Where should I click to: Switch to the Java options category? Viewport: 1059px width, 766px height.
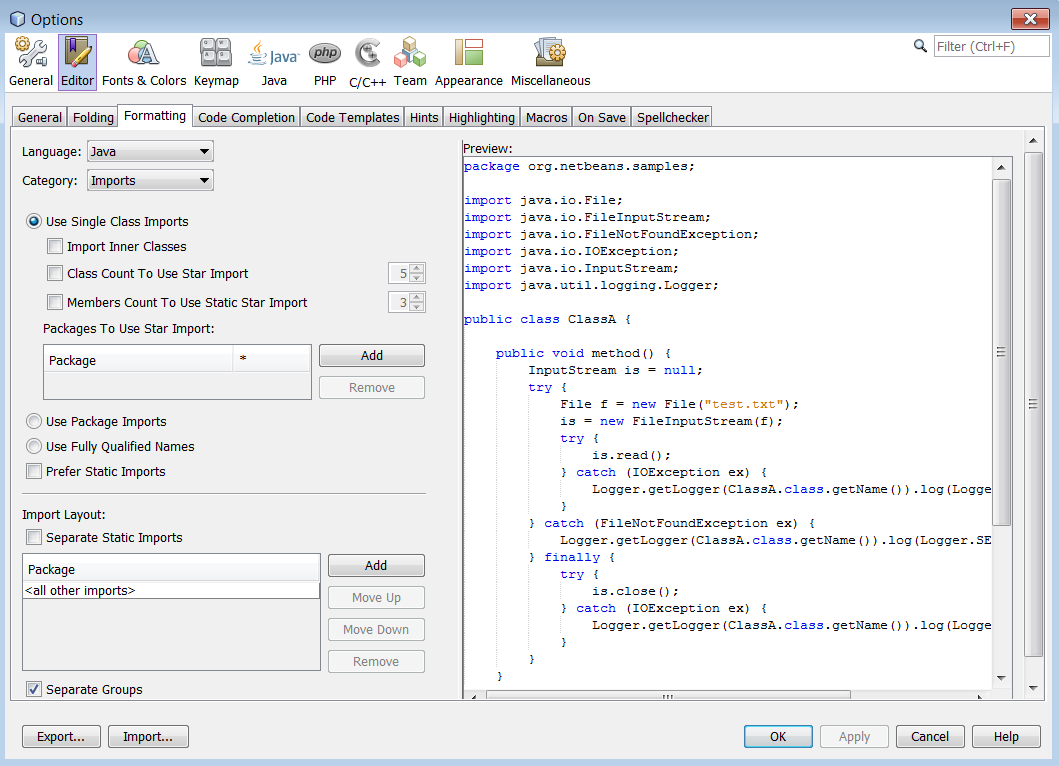pos(274,62)
